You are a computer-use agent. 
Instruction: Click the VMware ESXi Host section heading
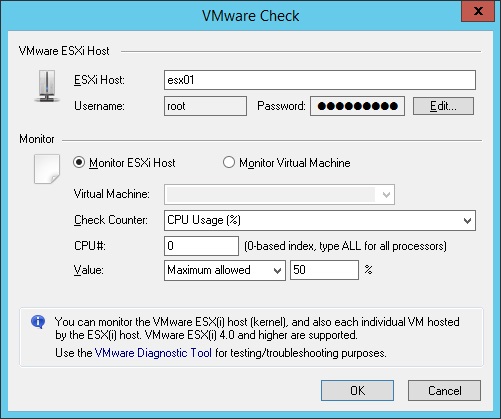[x=64, y=51]
